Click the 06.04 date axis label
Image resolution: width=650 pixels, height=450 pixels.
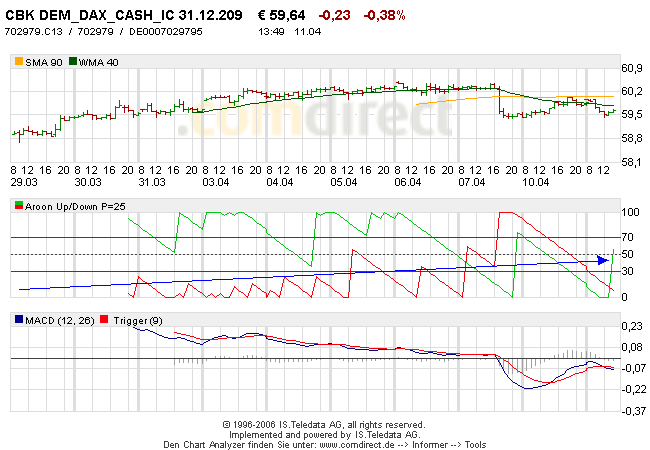click(x=407, y=182)
